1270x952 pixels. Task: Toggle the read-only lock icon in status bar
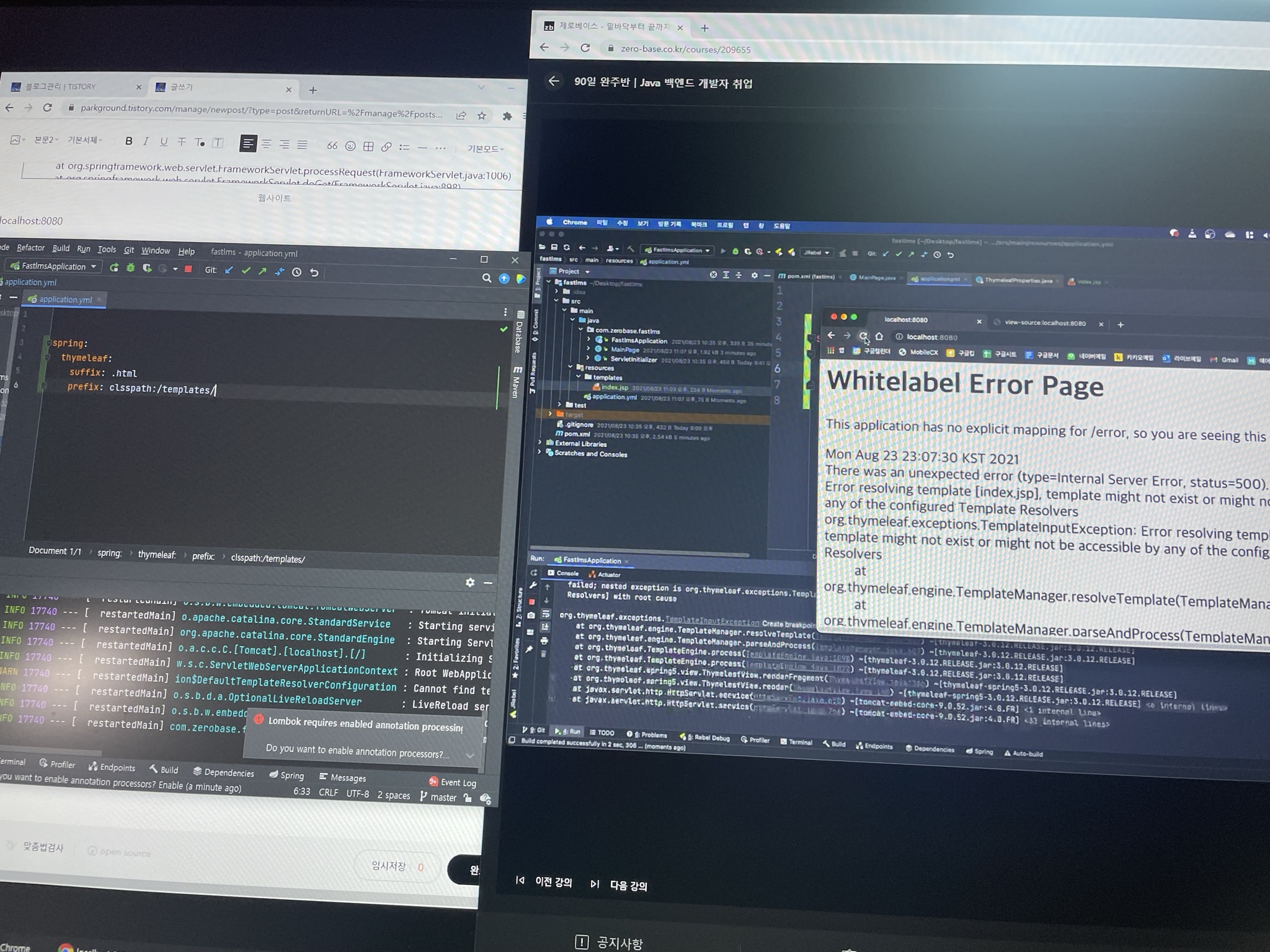coord(468,798)
